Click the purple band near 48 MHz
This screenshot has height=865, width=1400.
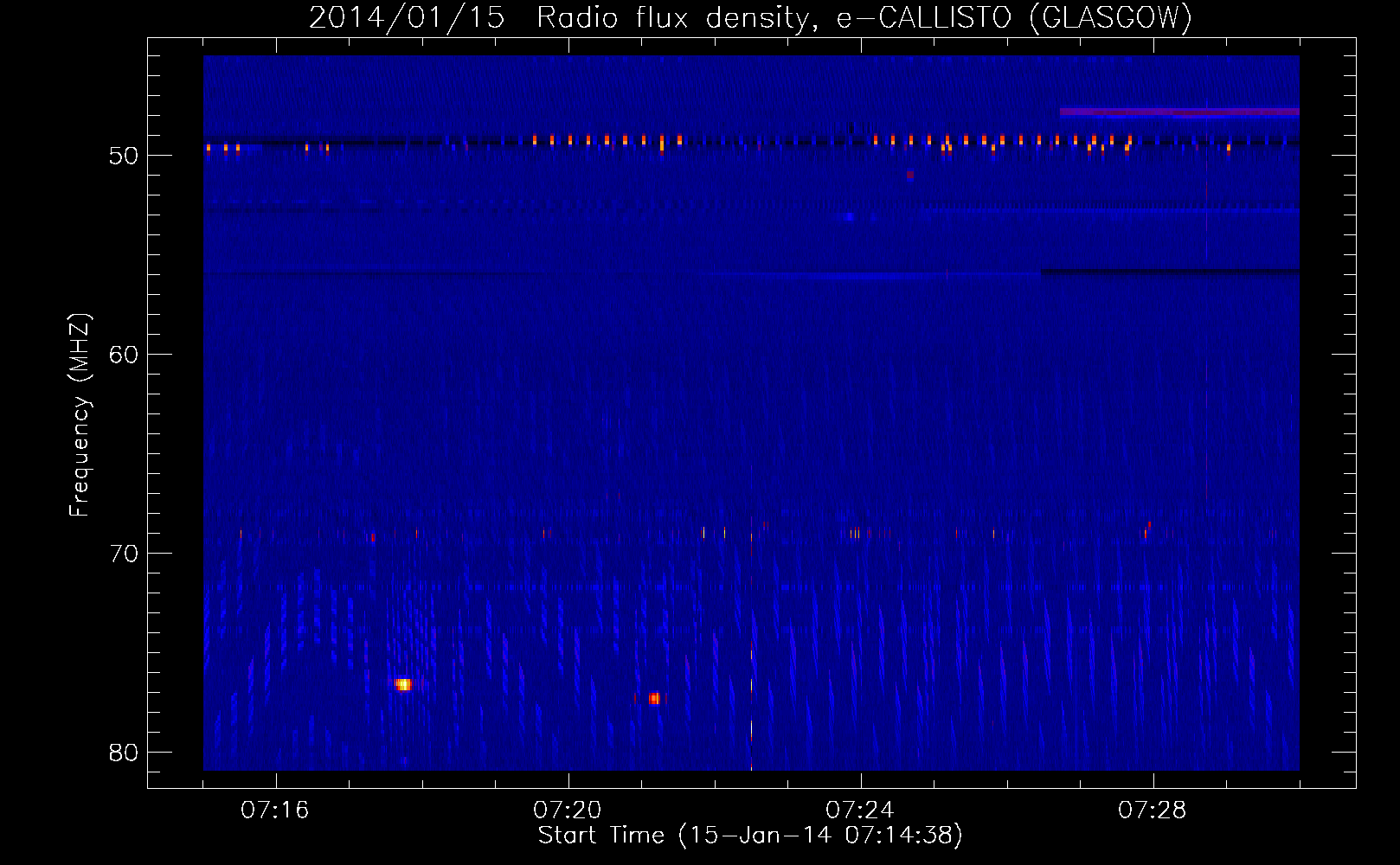point(1179,112)
